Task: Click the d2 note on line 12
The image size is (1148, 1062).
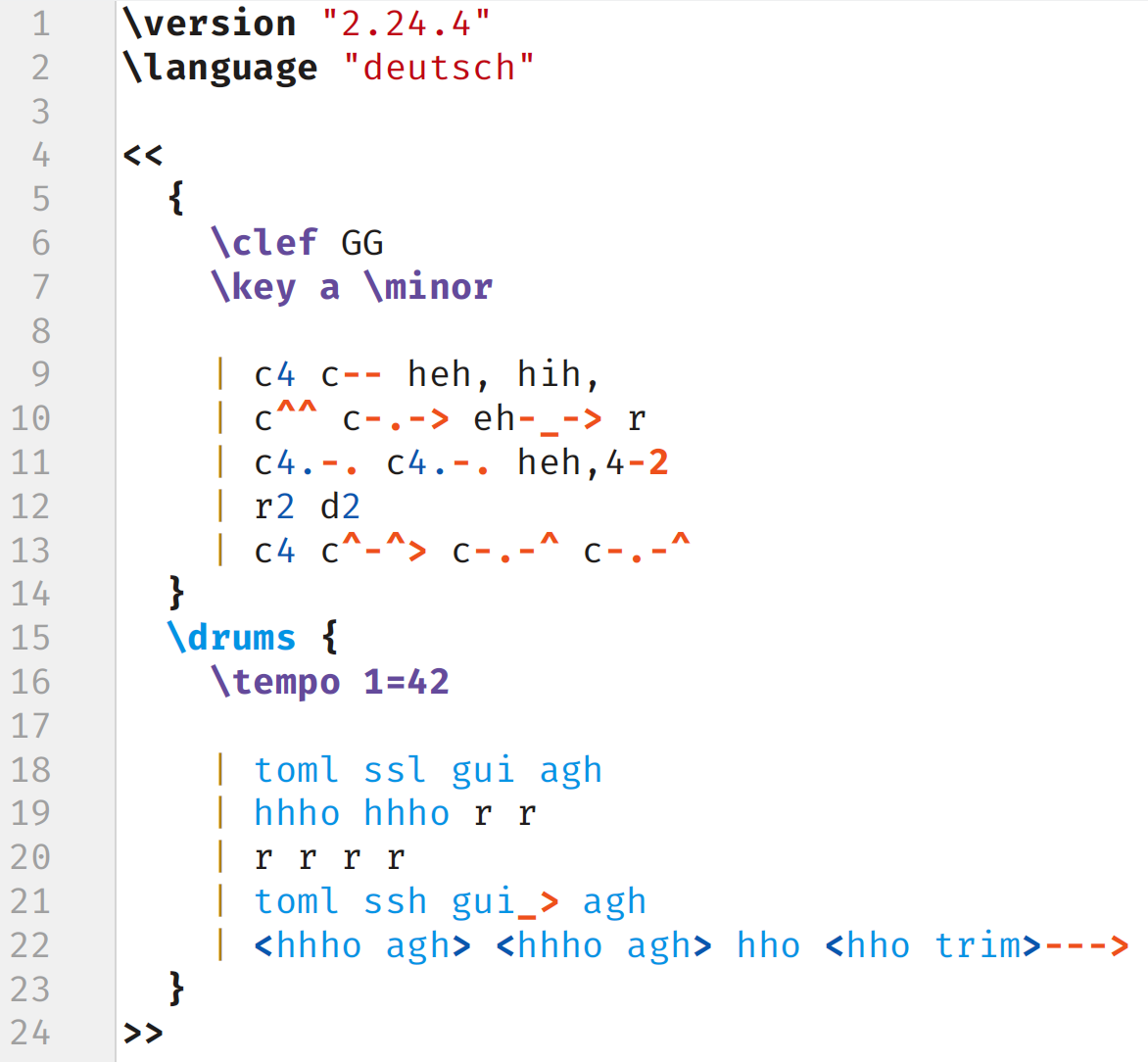Action: [x=340, y=507]
